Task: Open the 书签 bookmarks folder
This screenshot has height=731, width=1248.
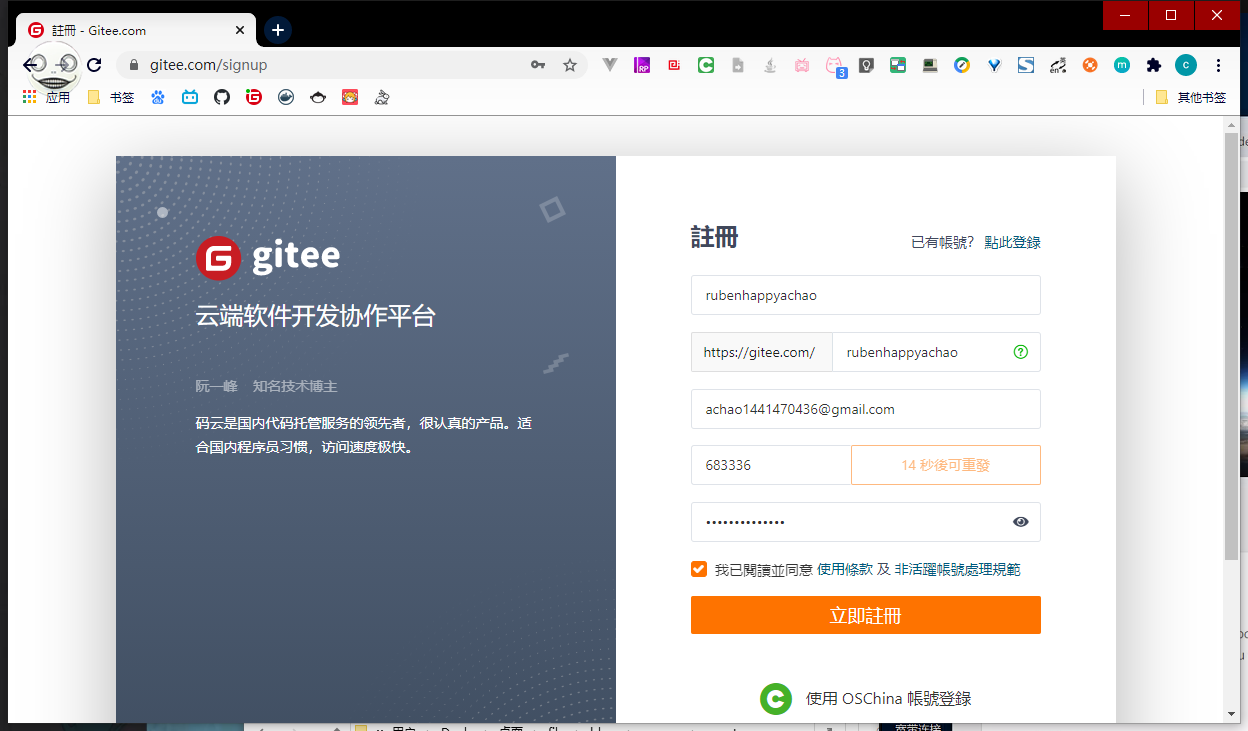Action: pyautogui.click(x=111, y=97)
